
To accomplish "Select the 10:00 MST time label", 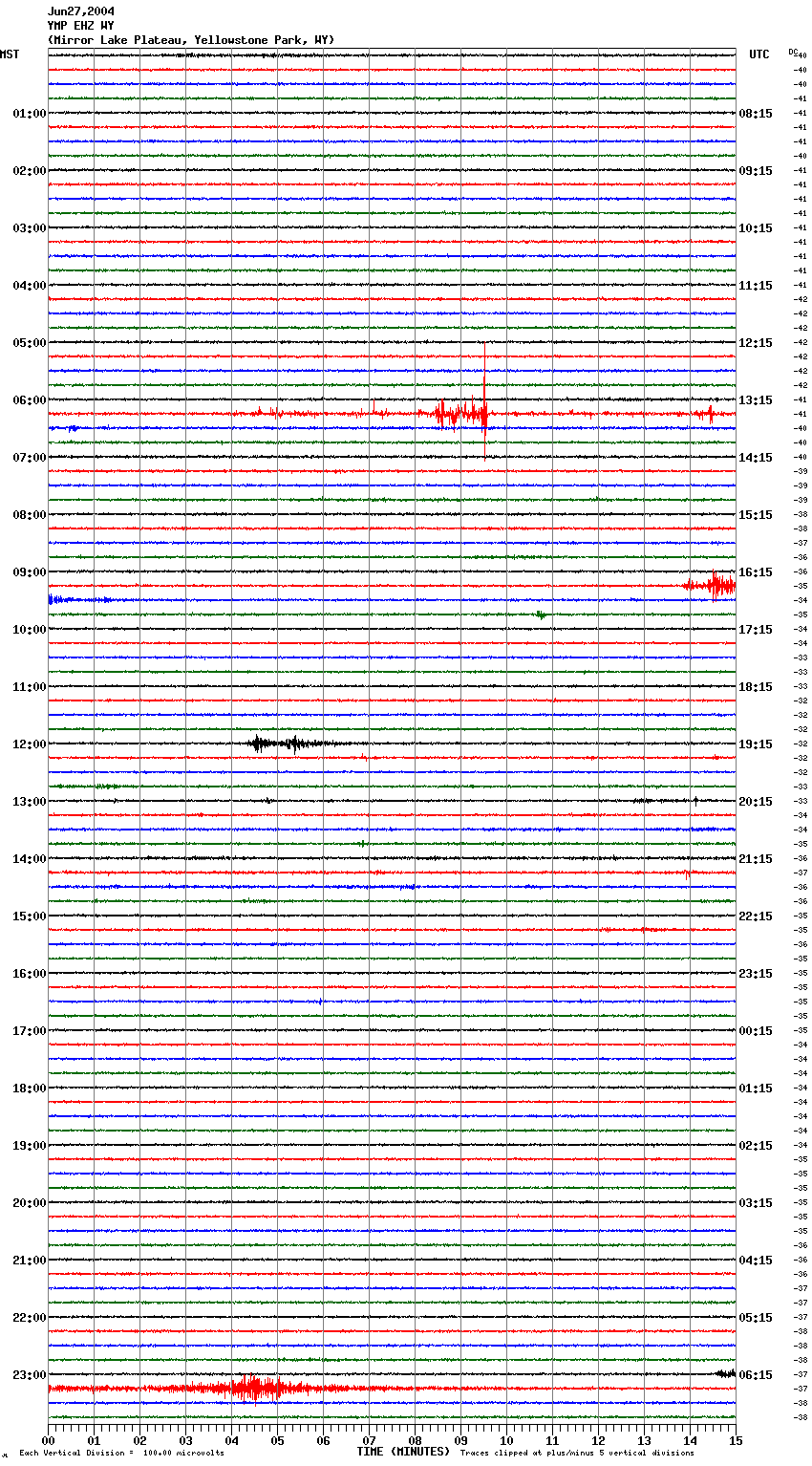I will pyautogui.click(x=30, y=630).
